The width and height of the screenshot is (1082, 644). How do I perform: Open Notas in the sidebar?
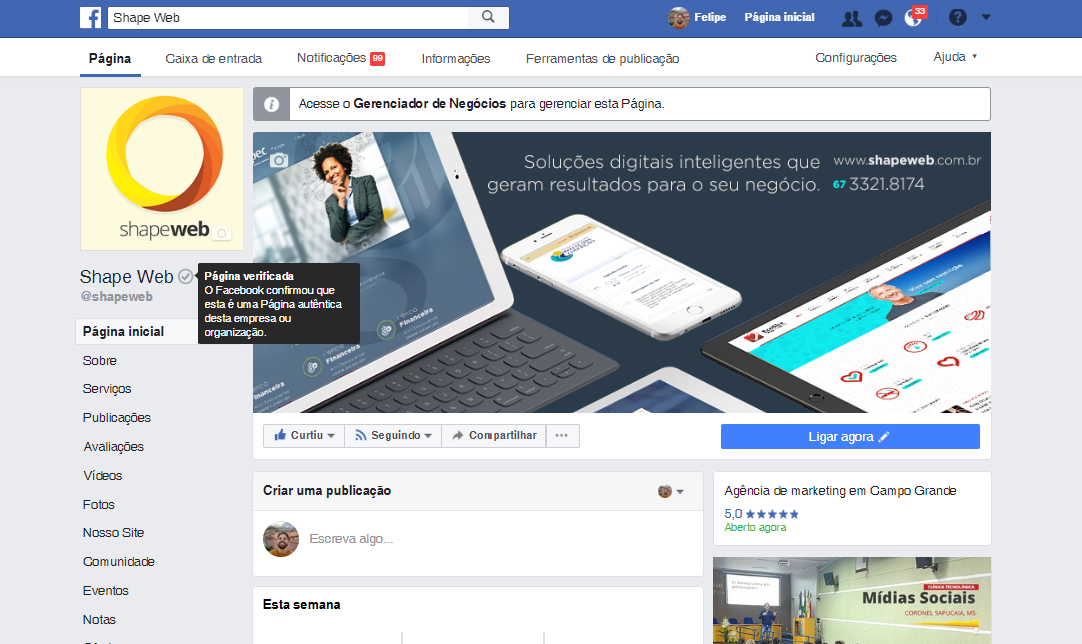99,620
